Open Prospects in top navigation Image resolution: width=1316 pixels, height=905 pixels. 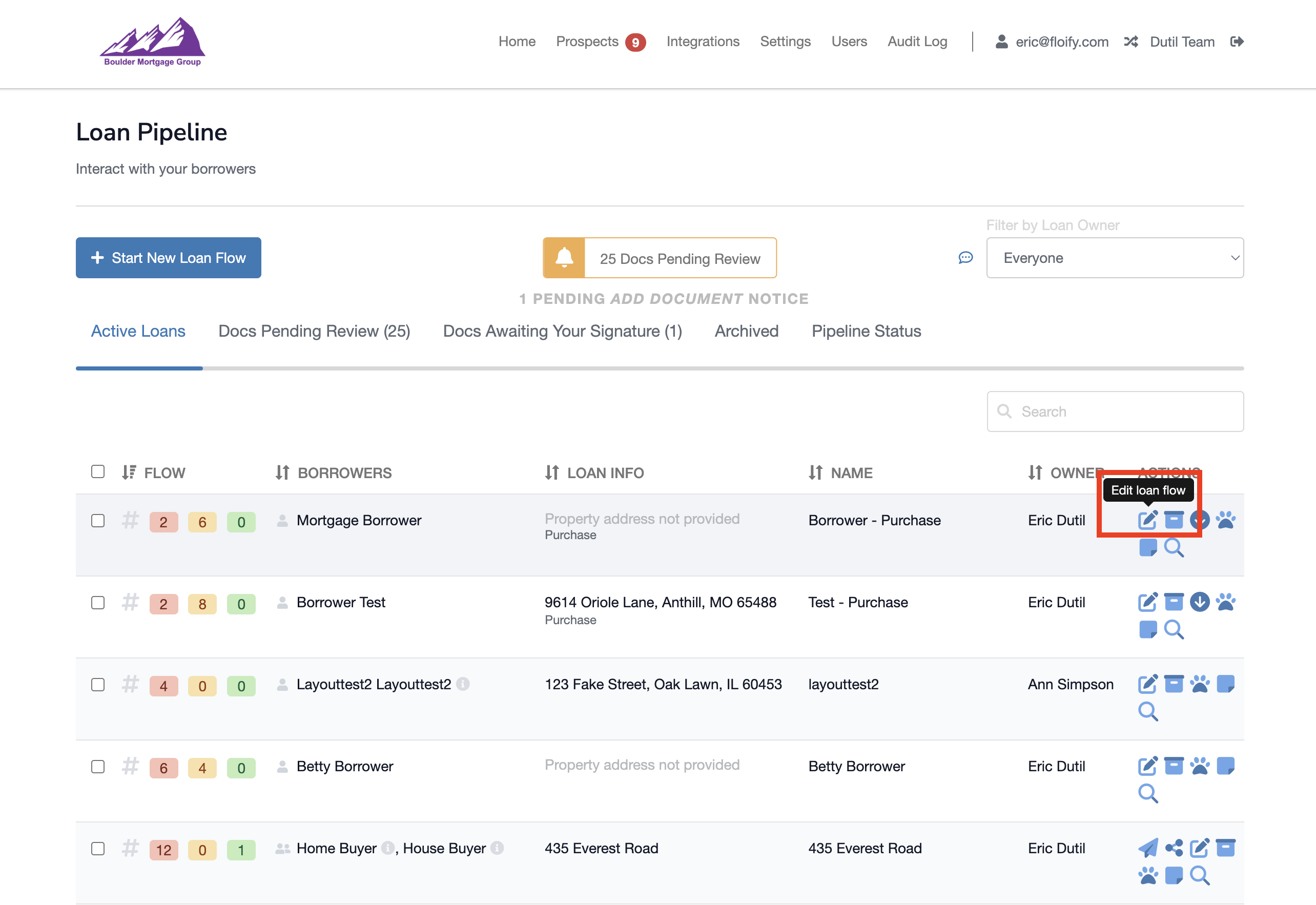click(x=587, y=42)
